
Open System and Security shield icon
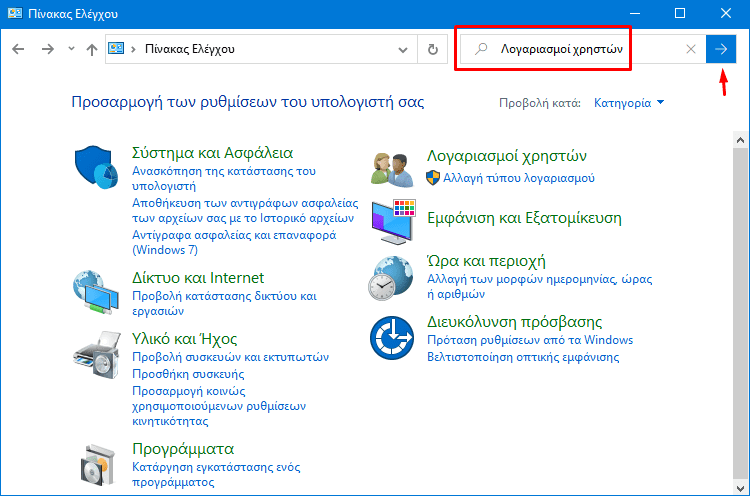pos(97,167)
